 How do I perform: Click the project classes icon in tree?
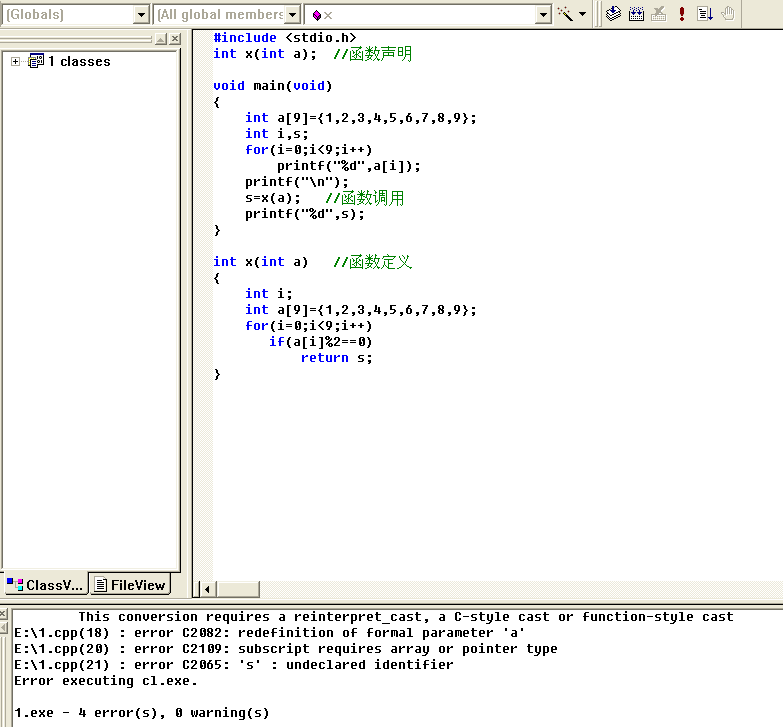[x=36, y=61]
